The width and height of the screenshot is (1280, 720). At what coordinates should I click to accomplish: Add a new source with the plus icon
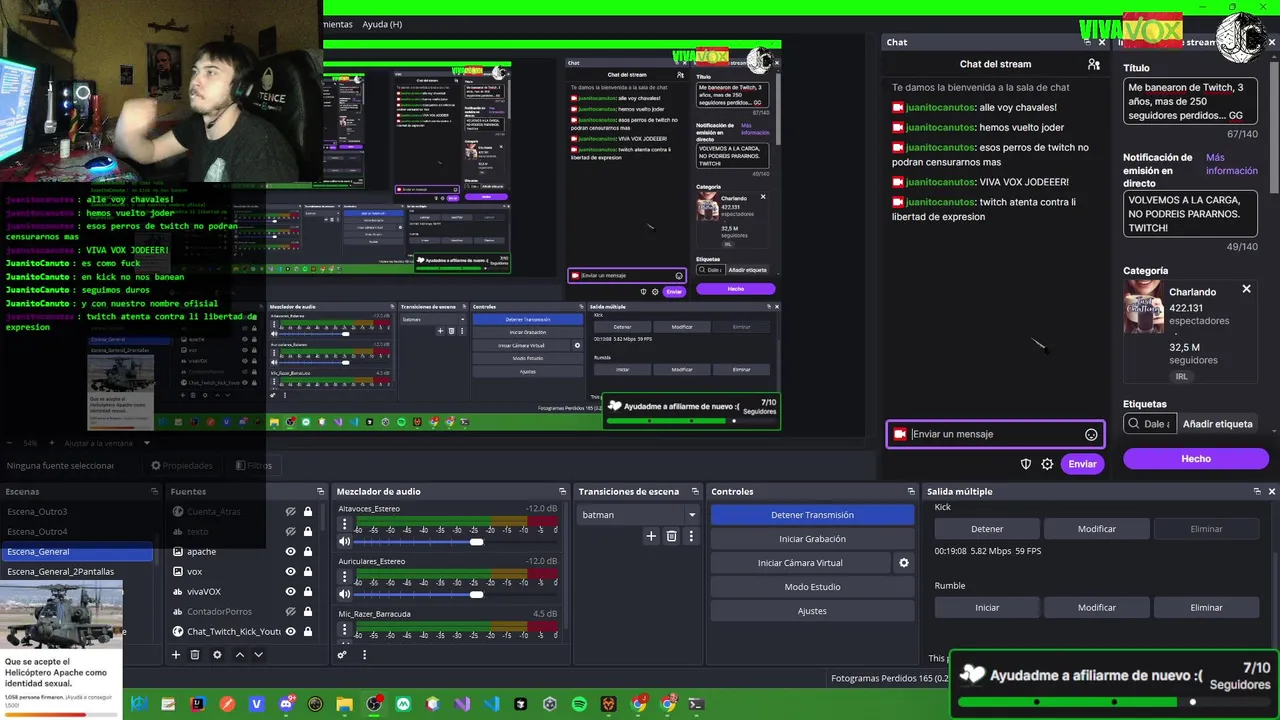(176, 655)
